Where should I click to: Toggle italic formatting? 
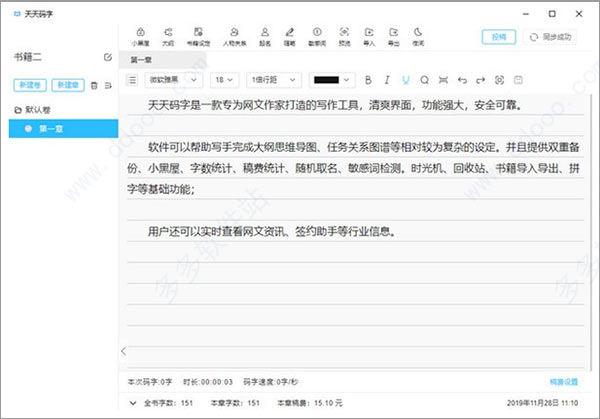[x=387, y=80]
